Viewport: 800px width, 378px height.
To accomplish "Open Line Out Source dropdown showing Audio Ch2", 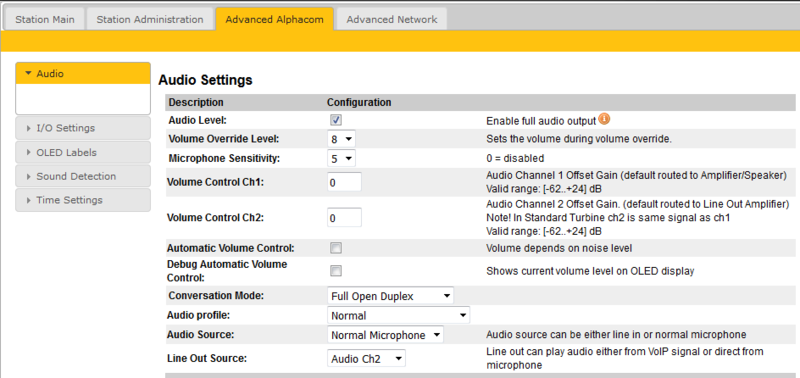I will point(366,359).
